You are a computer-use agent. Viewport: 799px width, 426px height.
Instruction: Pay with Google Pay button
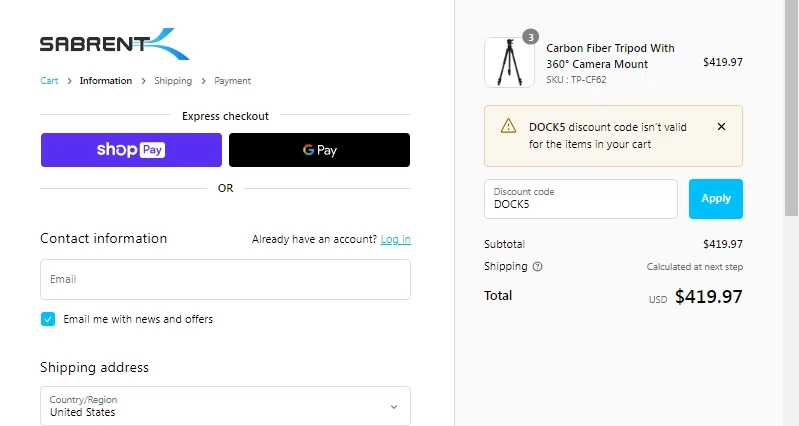[x=319, y=150]
